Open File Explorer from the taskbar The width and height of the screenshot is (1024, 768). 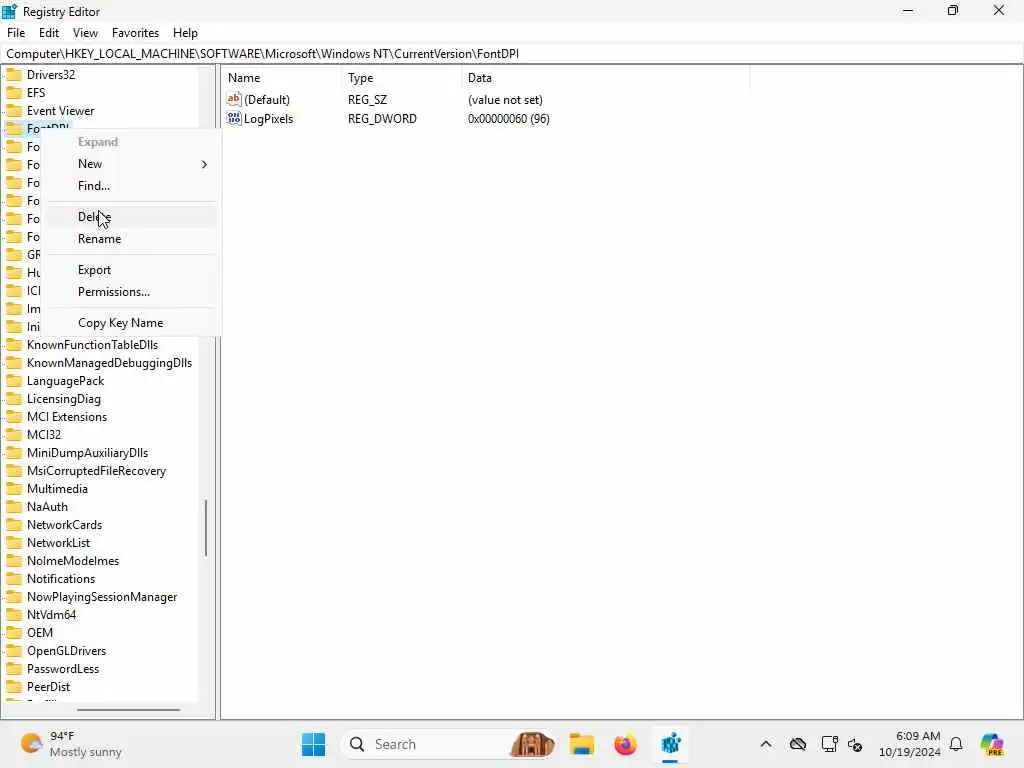581,744
